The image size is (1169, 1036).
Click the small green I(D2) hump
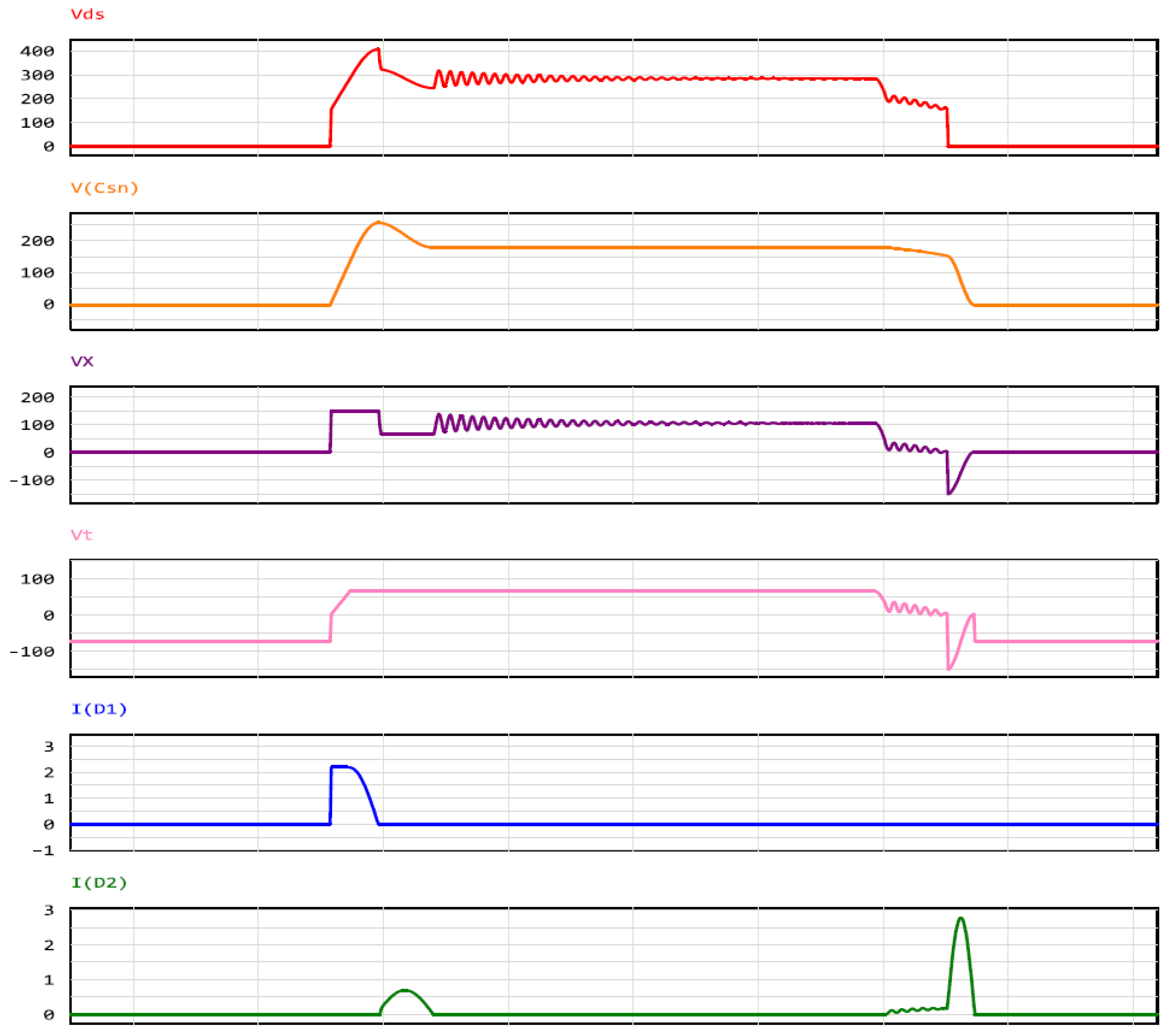tap(405, 990)
